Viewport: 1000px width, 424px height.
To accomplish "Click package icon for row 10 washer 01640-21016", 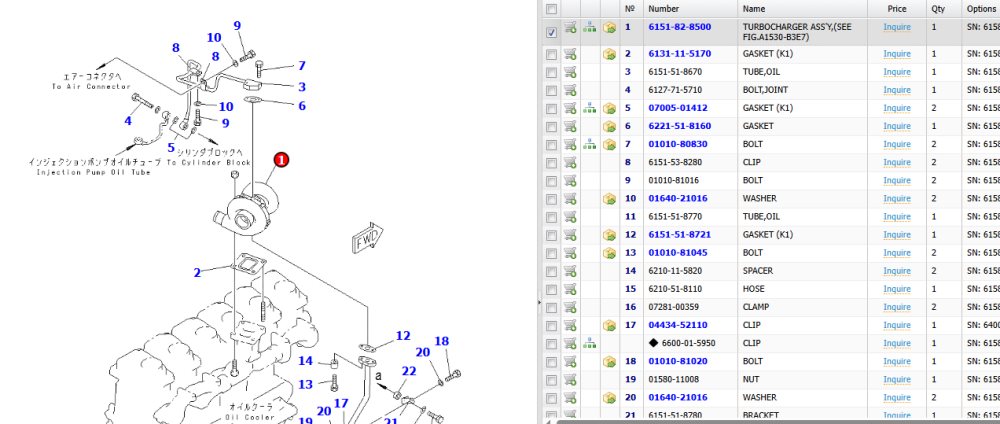I will pyautogui.click(x=609, y=198).
